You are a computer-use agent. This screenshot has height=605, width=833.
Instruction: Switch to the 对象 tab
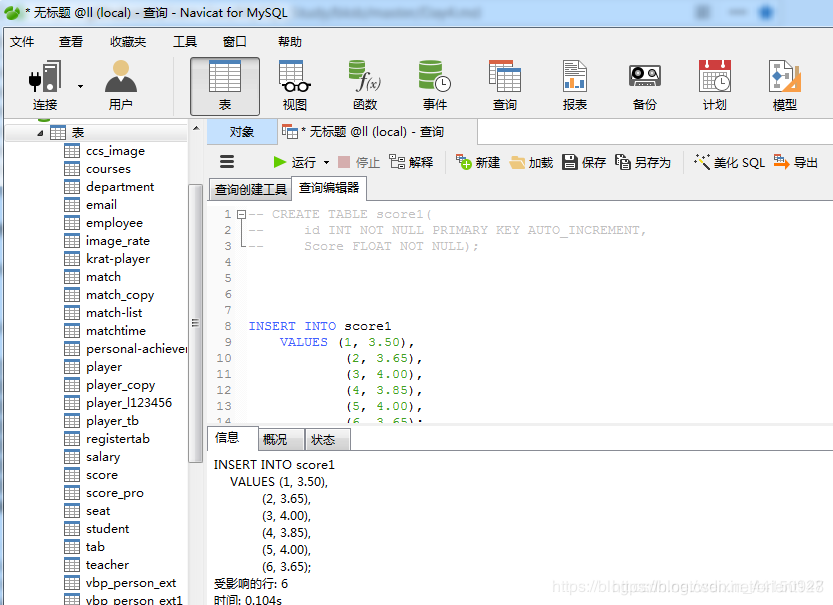242,132
